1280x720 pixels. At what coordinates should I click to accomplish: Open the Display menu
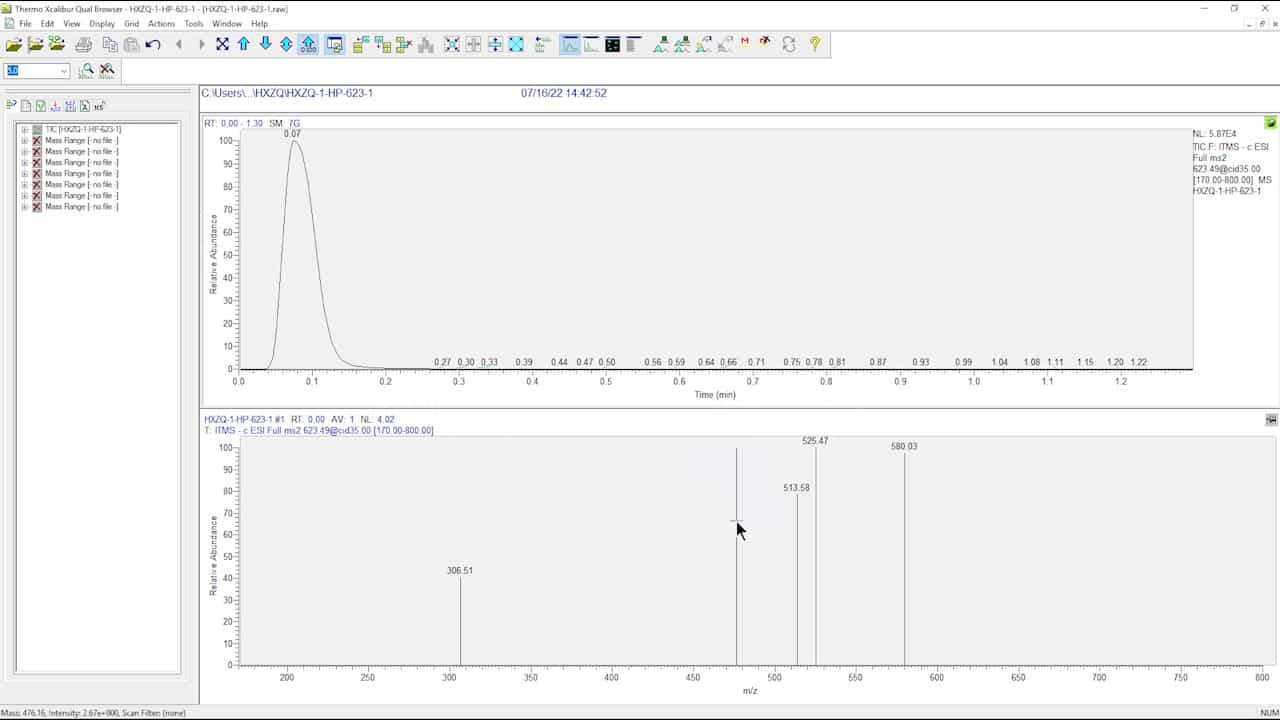point(102,23)
